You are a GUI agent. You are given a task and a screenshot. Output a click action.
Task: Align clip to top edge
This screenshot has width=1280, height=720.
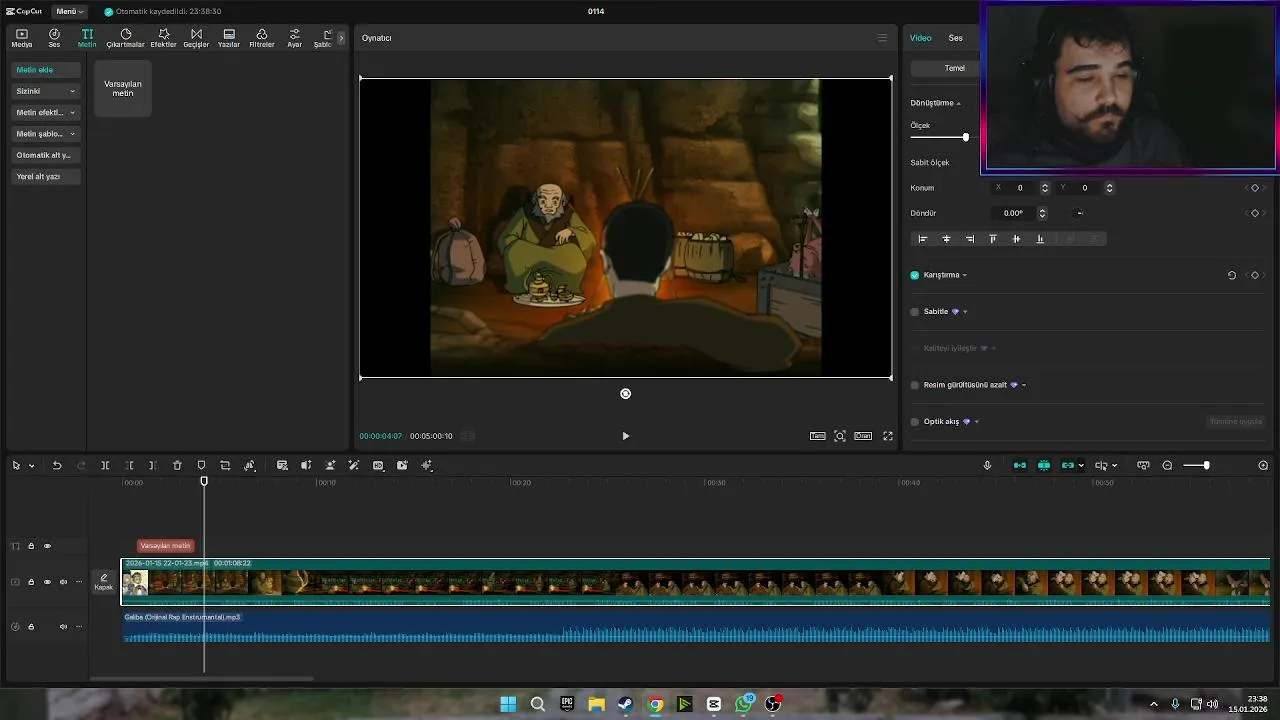pos(993,239)
